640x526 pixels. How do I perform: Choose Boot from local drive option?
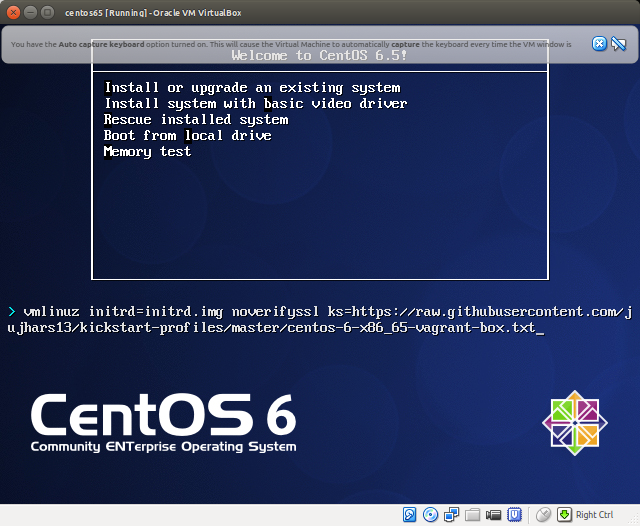point(187,135)
